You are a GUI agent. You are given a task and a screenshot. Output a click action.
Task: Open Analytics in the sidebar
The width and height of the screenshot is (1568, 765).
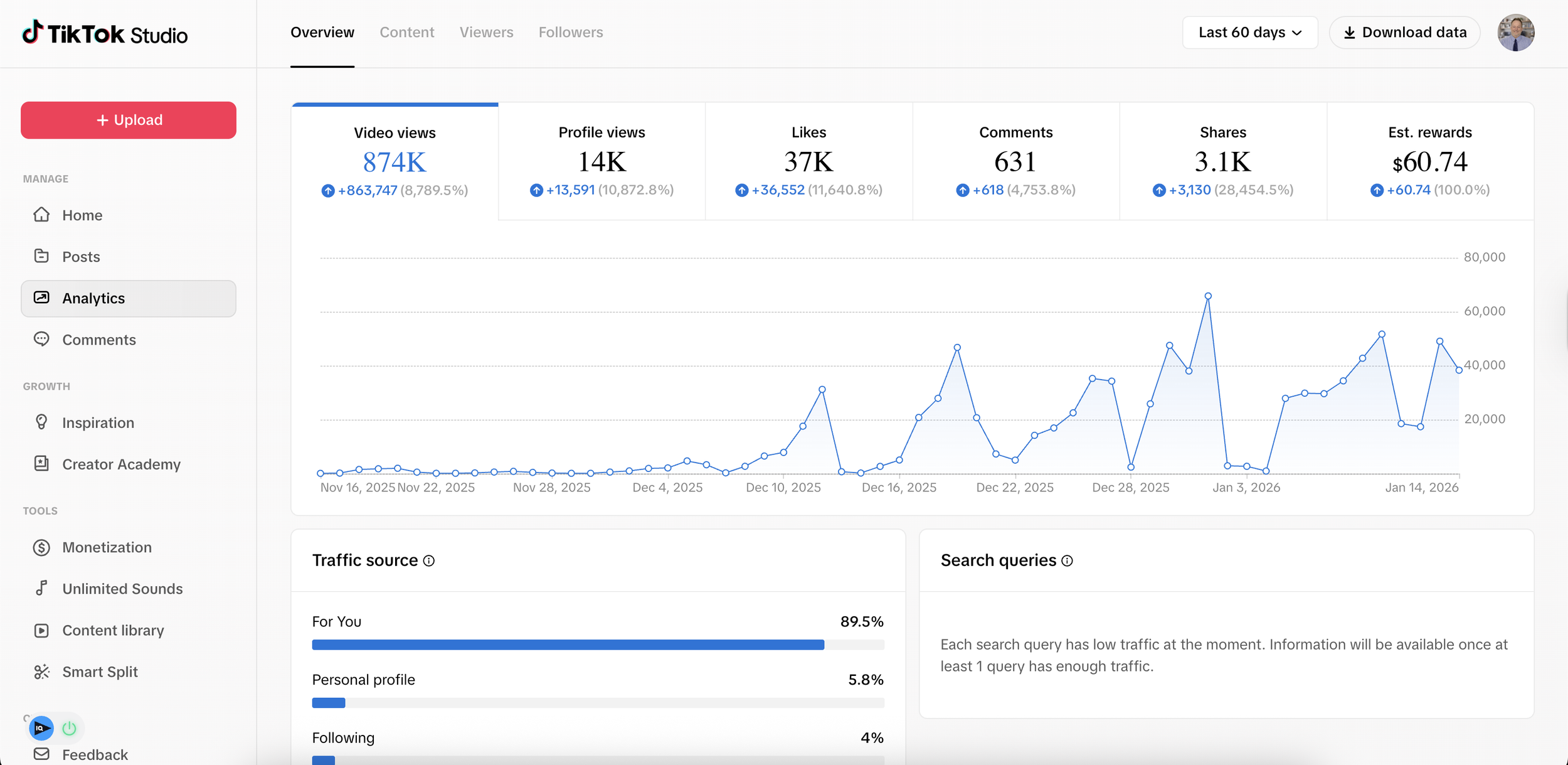[93, 298]
